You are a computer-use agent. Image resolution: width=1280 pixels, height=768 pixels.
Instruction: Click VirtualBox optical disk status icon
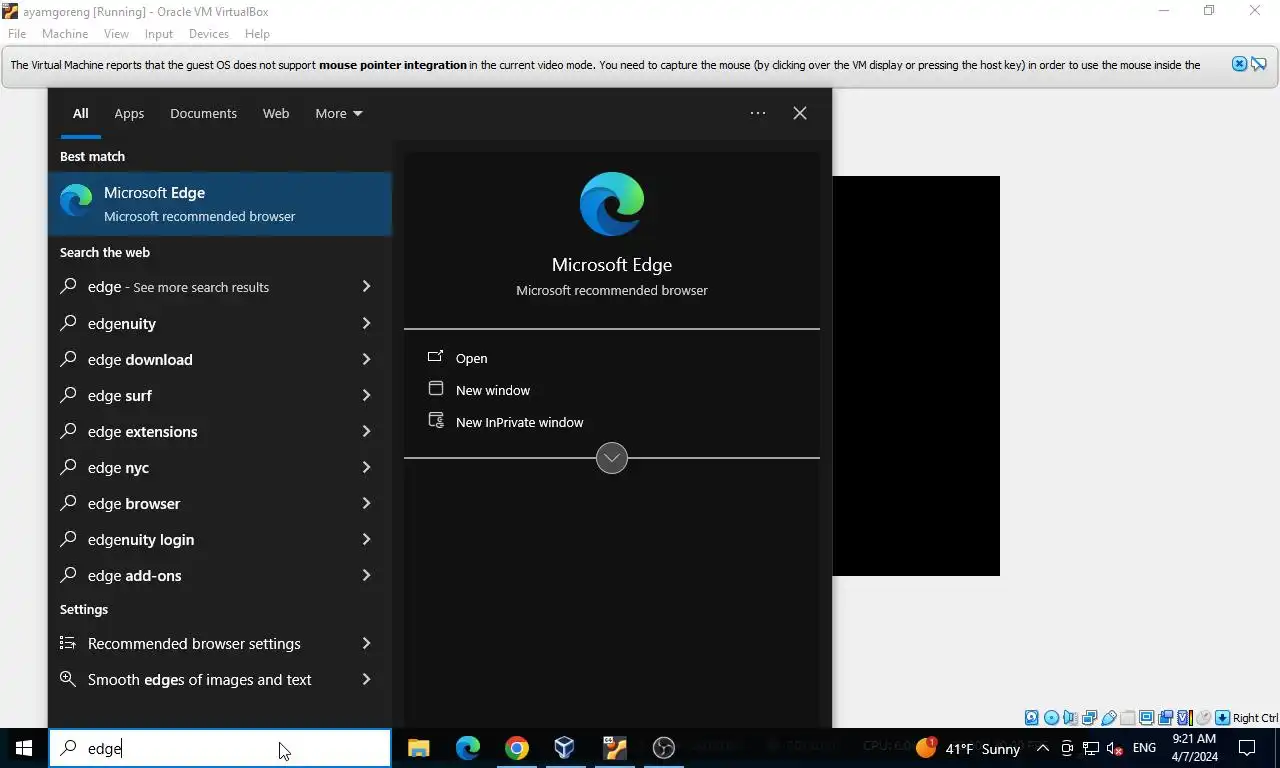pos(1051,717)
